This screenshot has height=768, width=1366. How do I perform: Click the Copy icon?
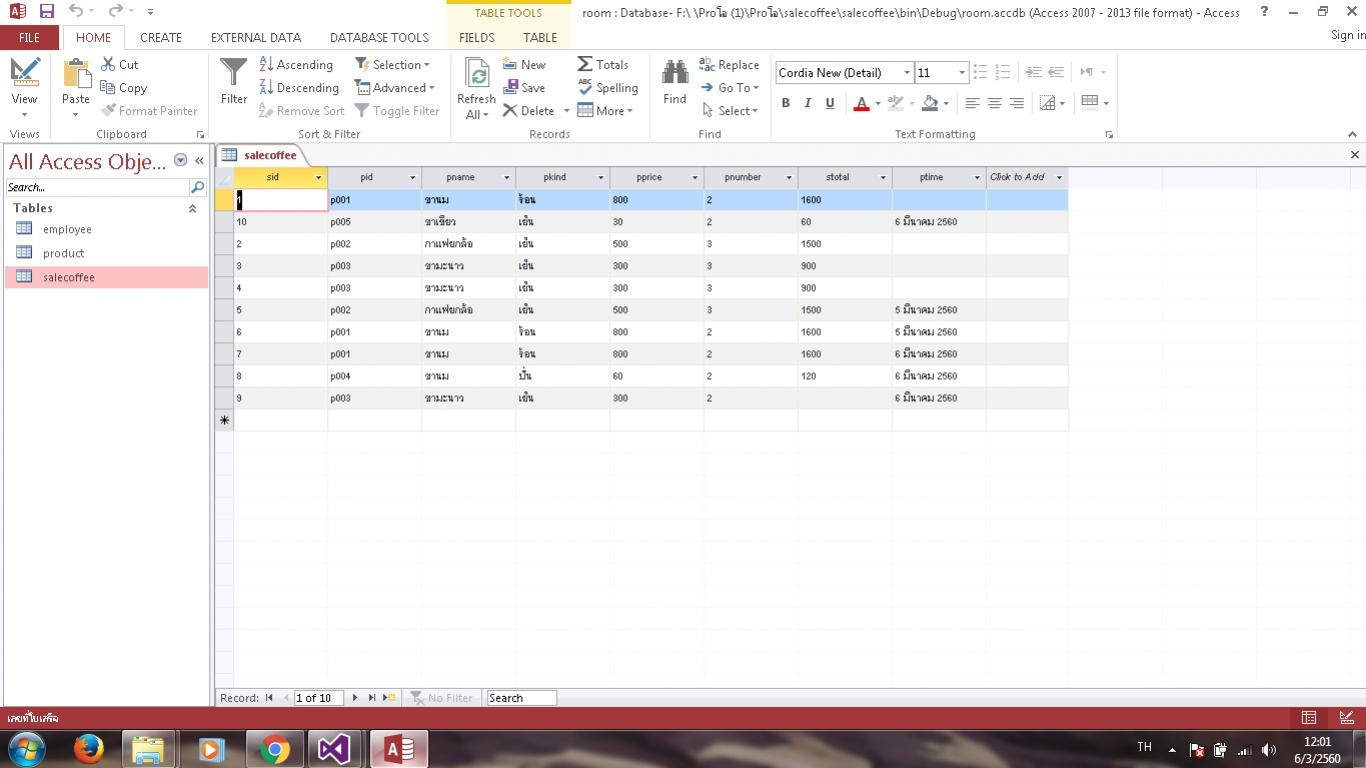tap(108, 88)
